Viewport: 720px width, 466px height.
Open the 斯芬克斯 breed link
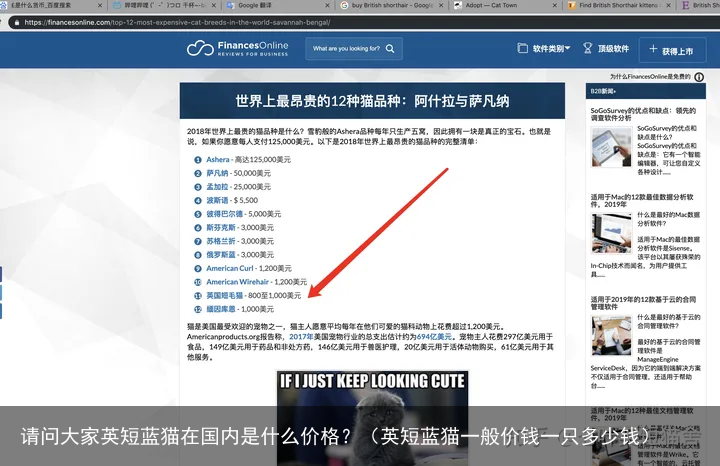click(221, 228)
